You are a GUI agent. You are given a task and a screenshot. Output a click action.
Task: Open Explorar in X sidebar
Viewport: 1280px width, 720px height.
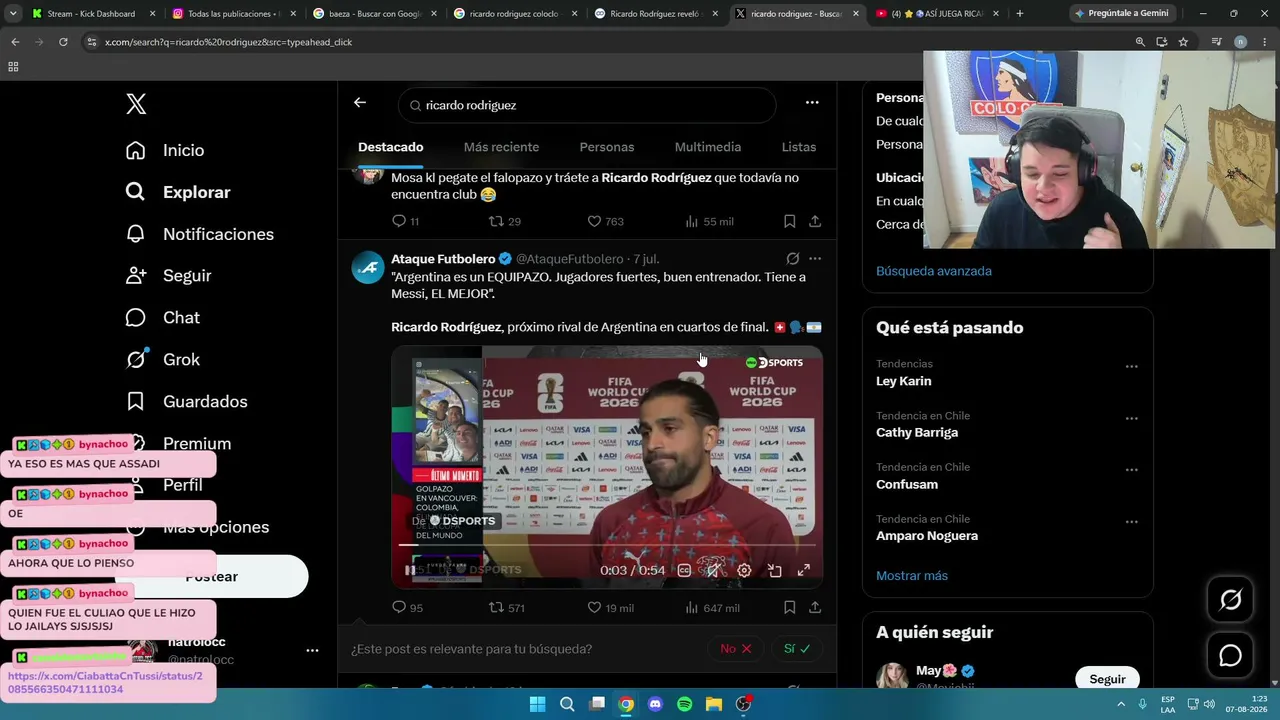[x=178, y=192]
